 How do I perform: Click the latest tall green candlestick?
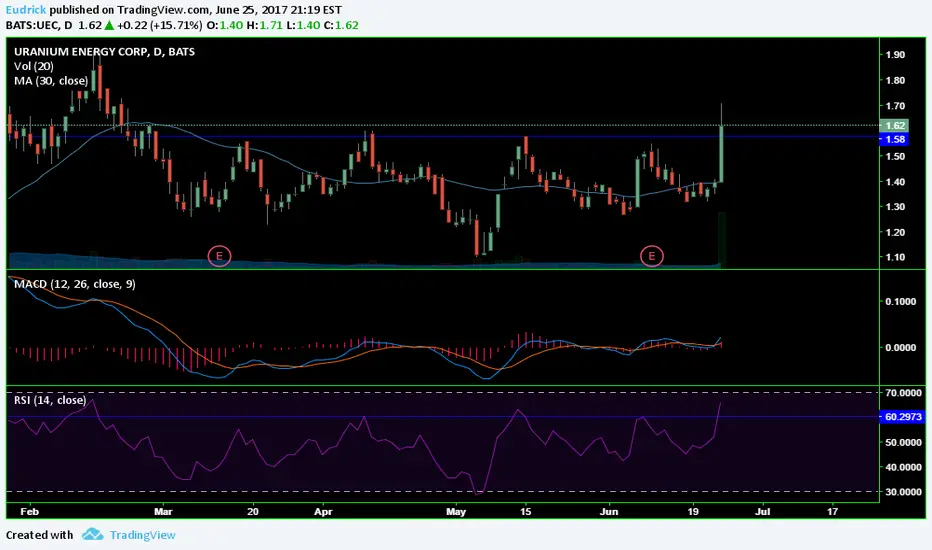click(721, 153)
